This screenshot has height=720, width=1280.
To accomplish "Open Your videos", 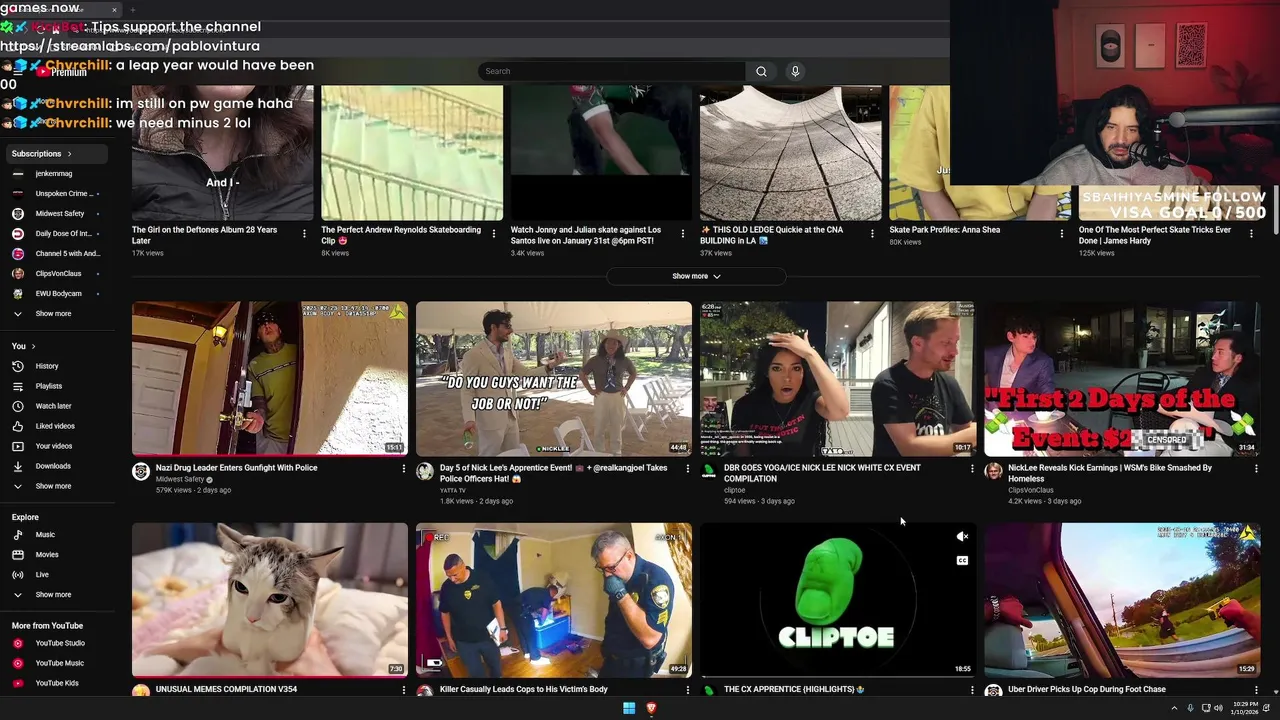I will click(x=53, y=446).
